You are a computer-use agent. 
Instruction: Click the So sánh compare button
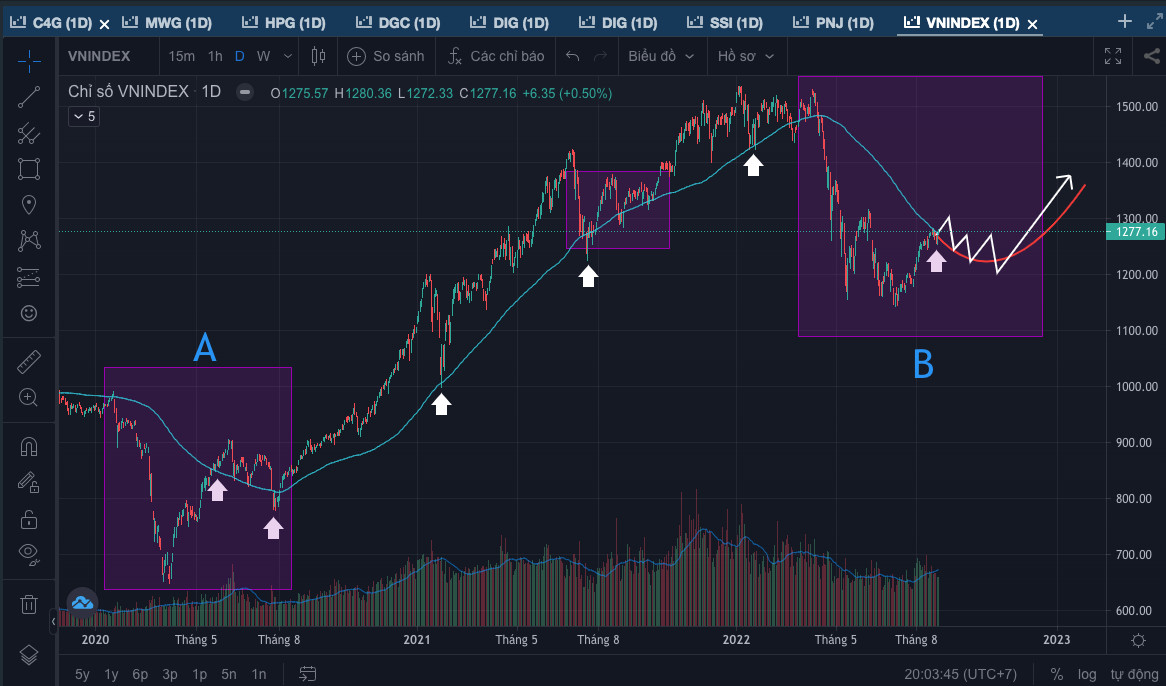[386, 57]
